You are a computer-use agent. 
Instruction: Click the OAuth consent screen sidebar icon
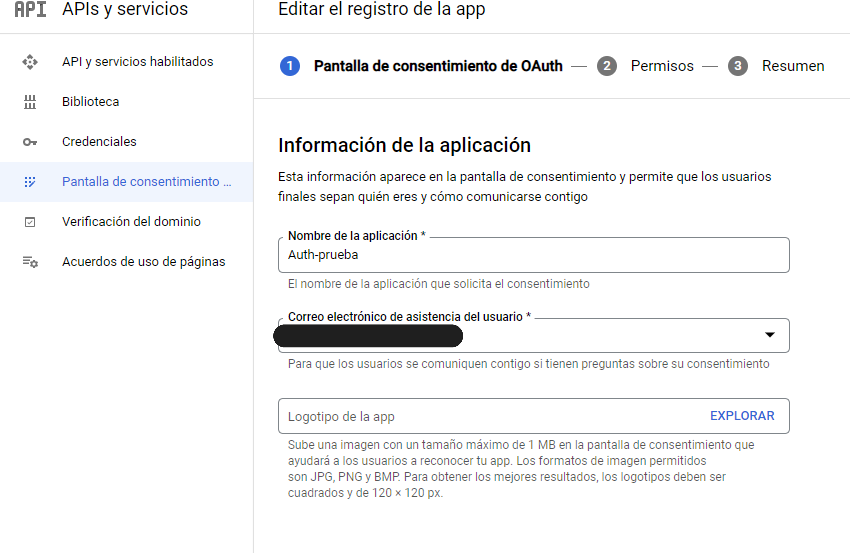pyautogui.click(x=30, y=182)
